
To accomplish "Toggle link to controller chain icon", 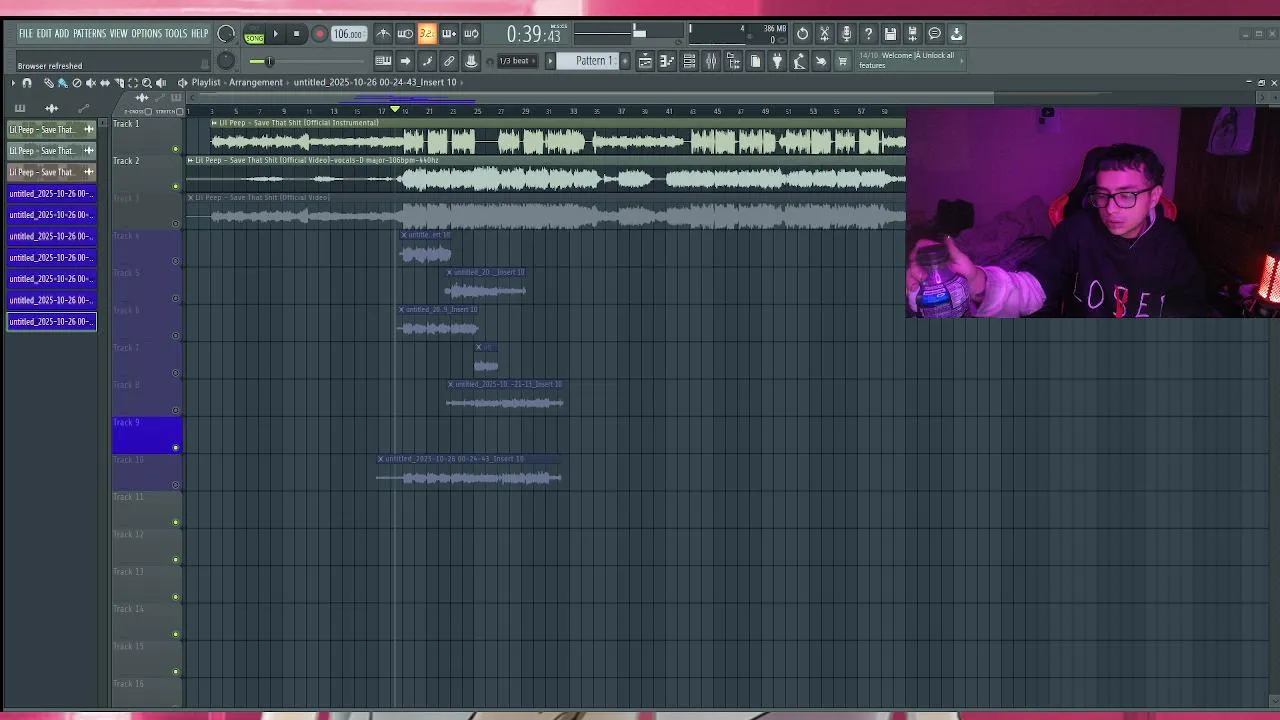I will point(449,61).
